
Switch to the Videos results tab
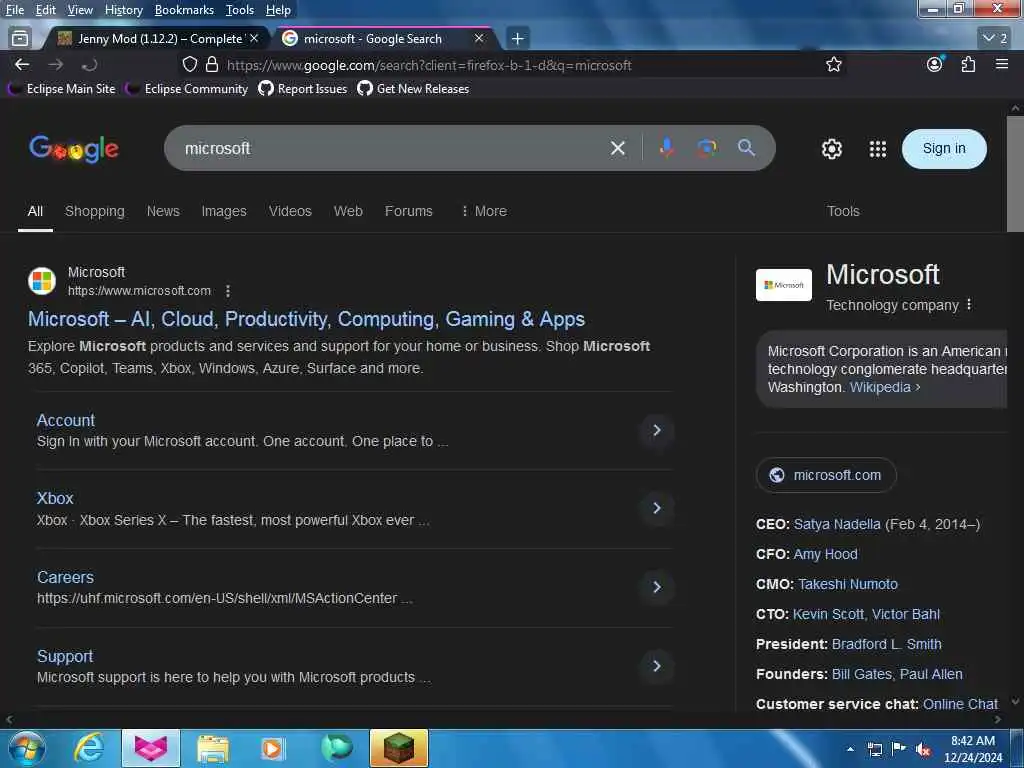click(290, 211)
